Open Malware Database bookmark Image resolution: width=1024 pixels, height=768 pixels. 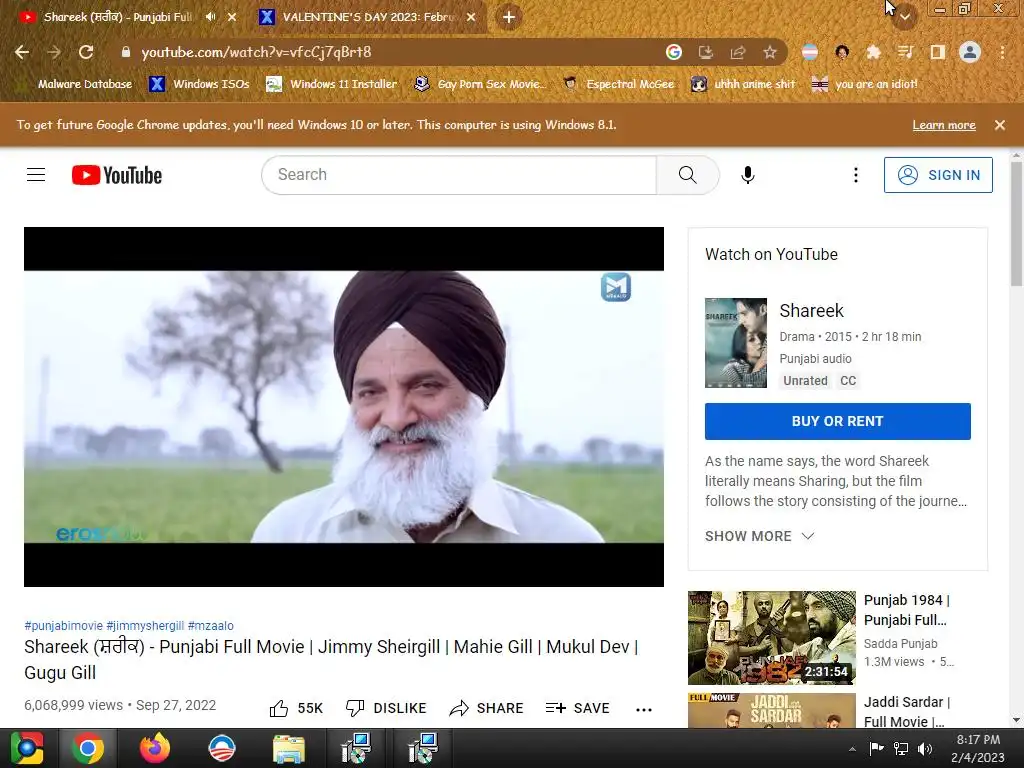tap(77, 84)
